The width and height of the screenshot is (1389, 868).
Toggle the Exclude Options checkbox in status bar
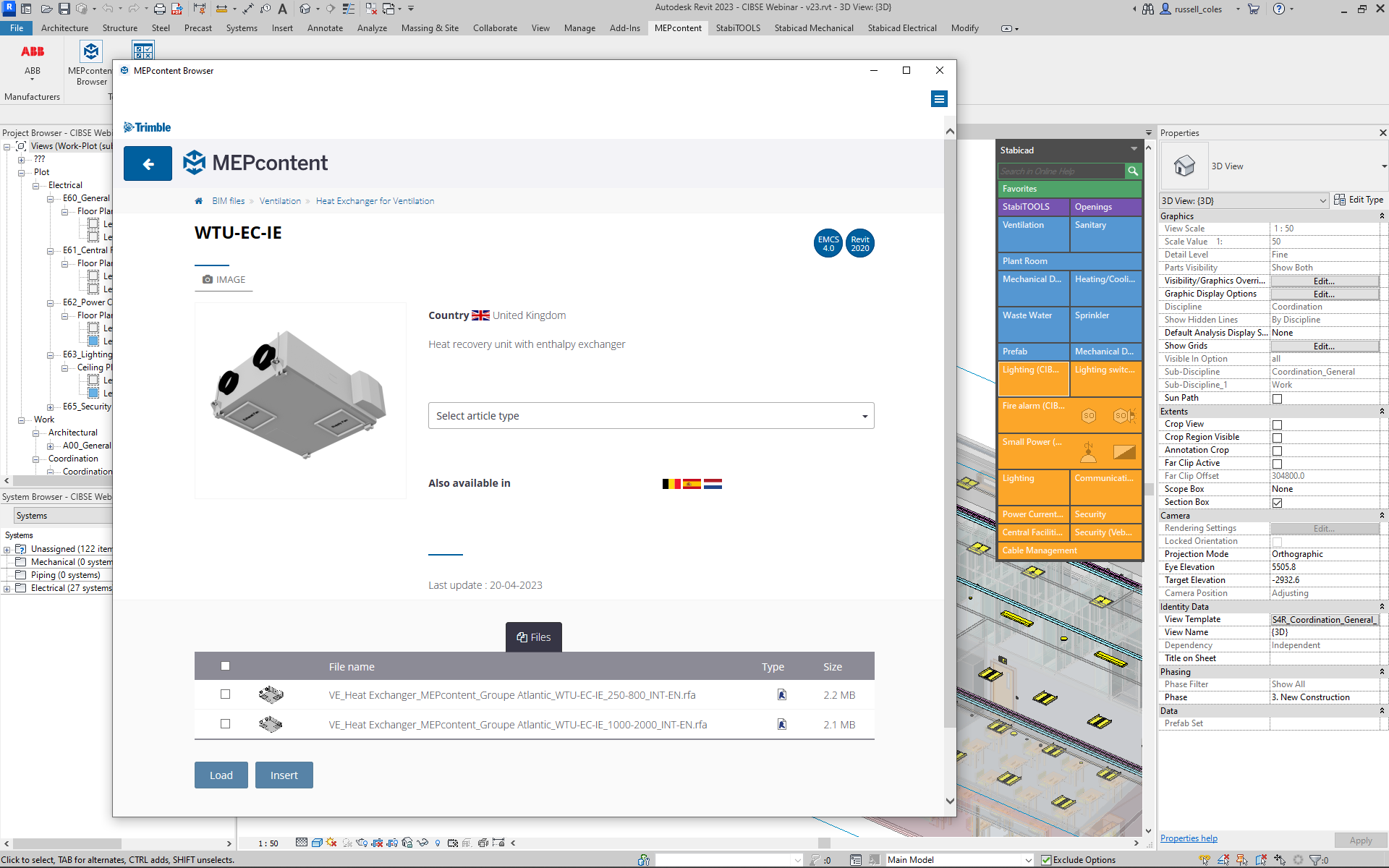[1046, 860]
